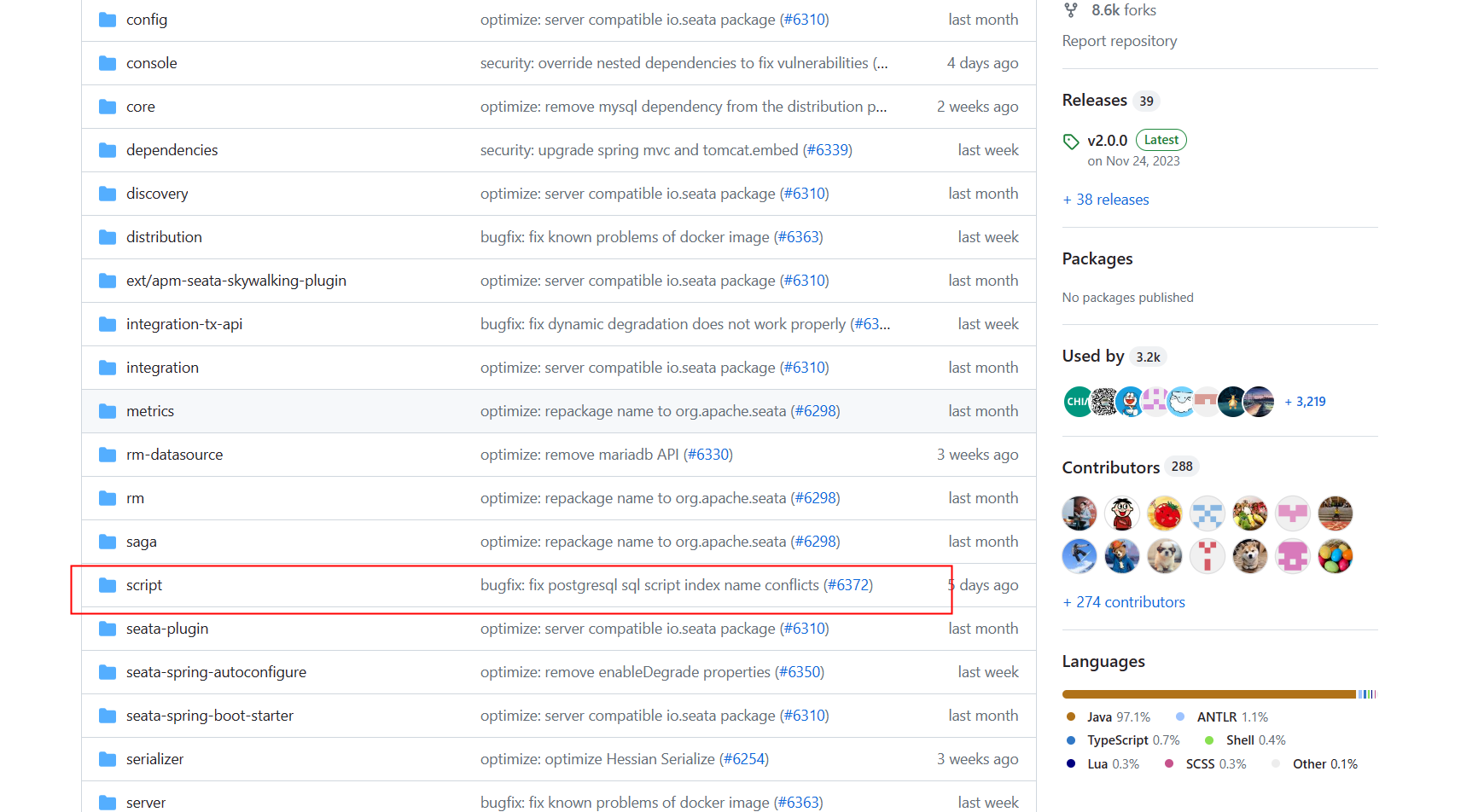Screen dimensions: 1484x812
Task: Click Report repository link
Action: [x=1119, y=41]
